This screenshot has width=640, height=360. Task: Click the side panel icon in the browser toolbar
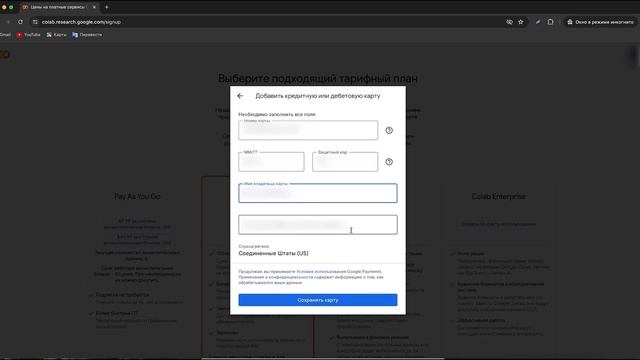(x=550, y=22)
